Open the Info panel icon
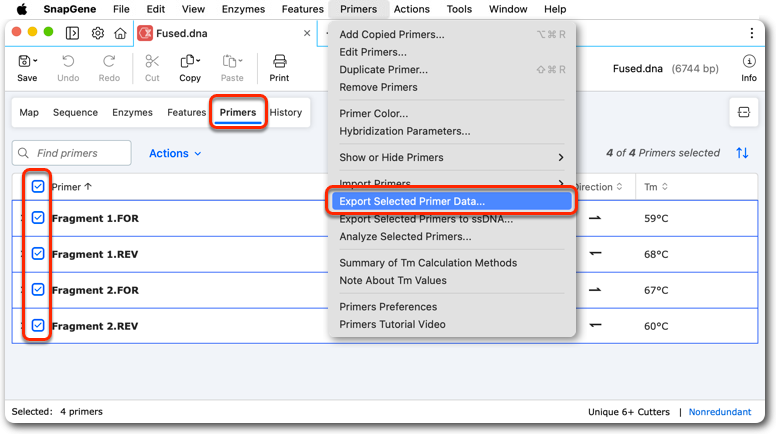This screenshot has width=776, height=434. click(x=749, y=61)
